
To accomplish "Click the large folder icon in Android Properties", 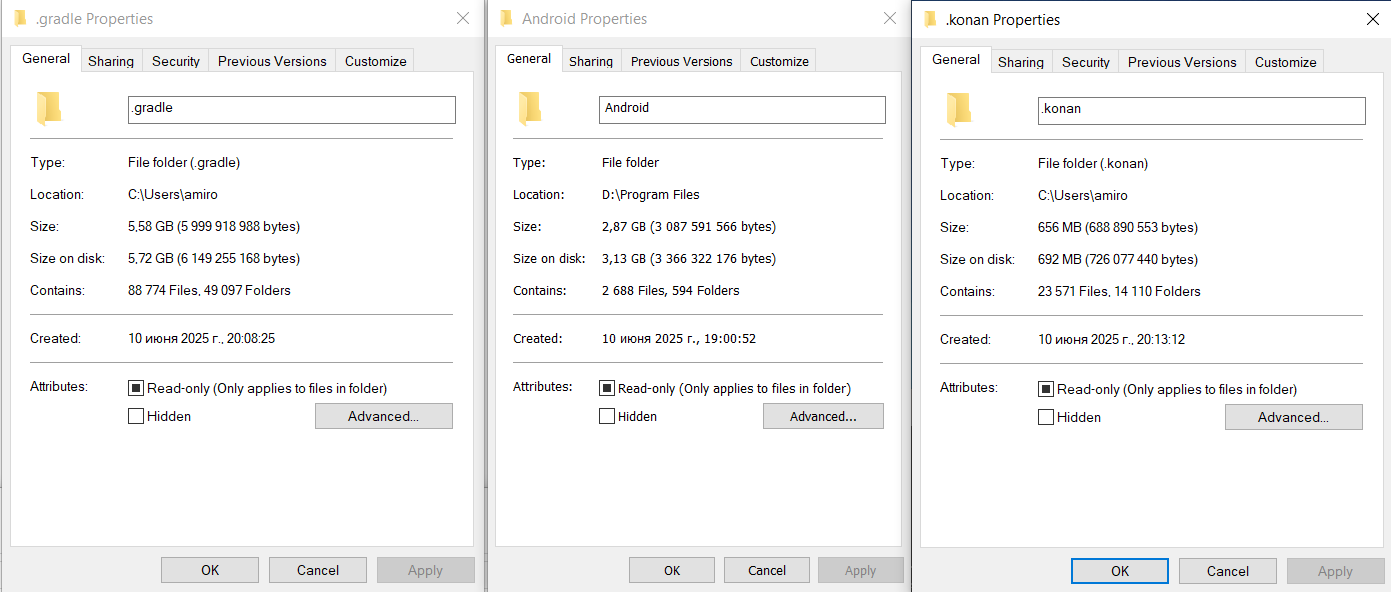I will click(x=530, y=108).
